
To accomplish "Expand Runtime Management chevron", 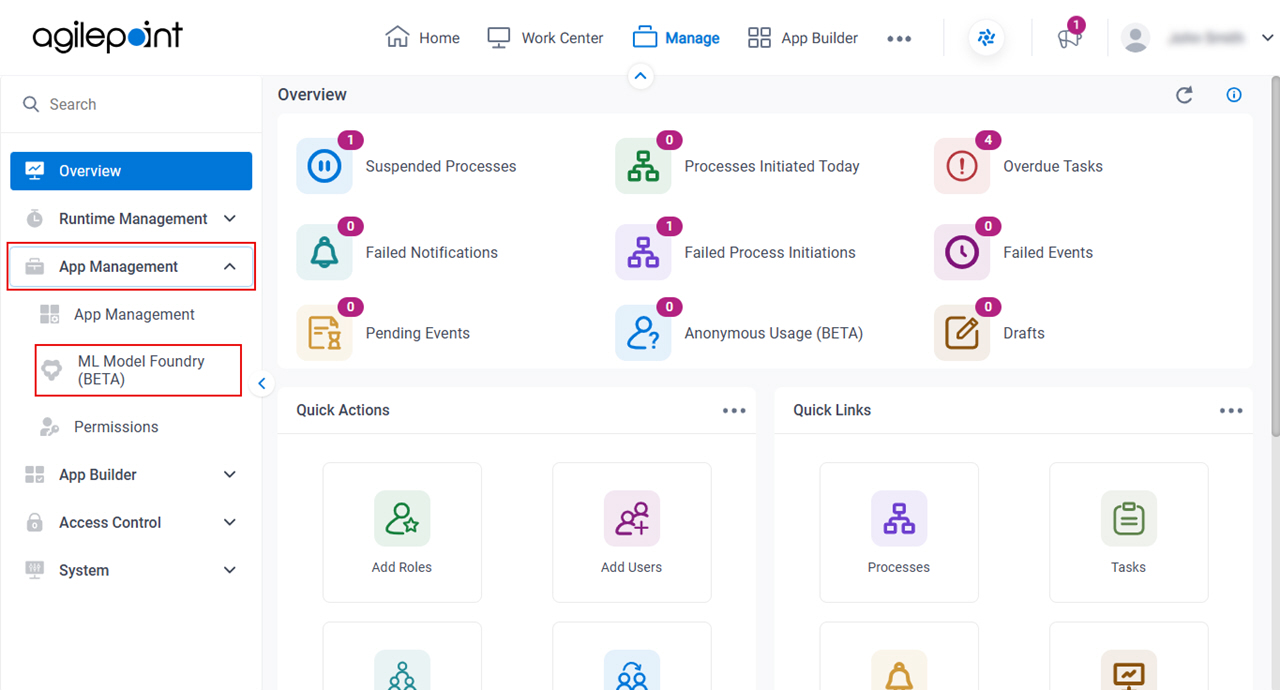I will (x=230, y=219).
